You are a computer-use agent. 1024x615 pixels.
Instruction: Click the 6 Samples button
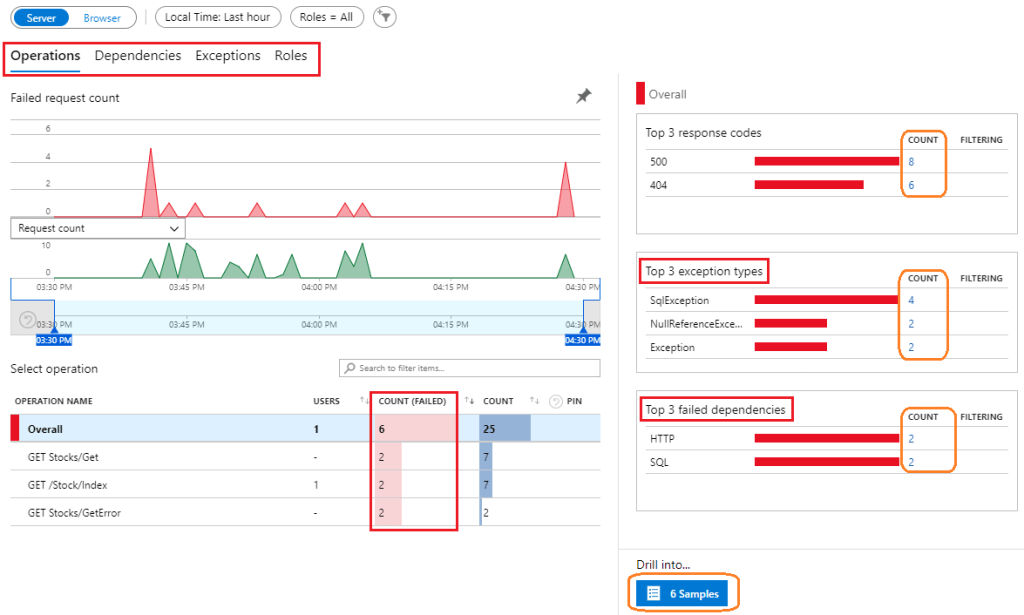(x=683, y=594)
